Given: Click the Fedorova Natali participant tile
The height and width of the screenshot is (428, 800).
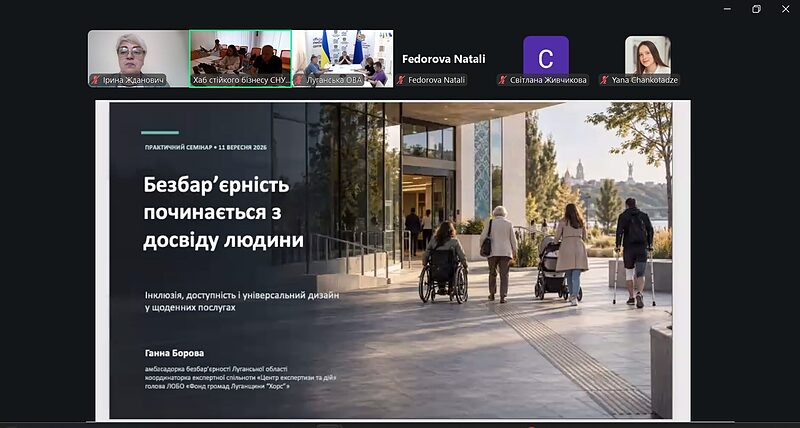Looking at the screenshot, I should pyautogui.click(x=444, y=59).
